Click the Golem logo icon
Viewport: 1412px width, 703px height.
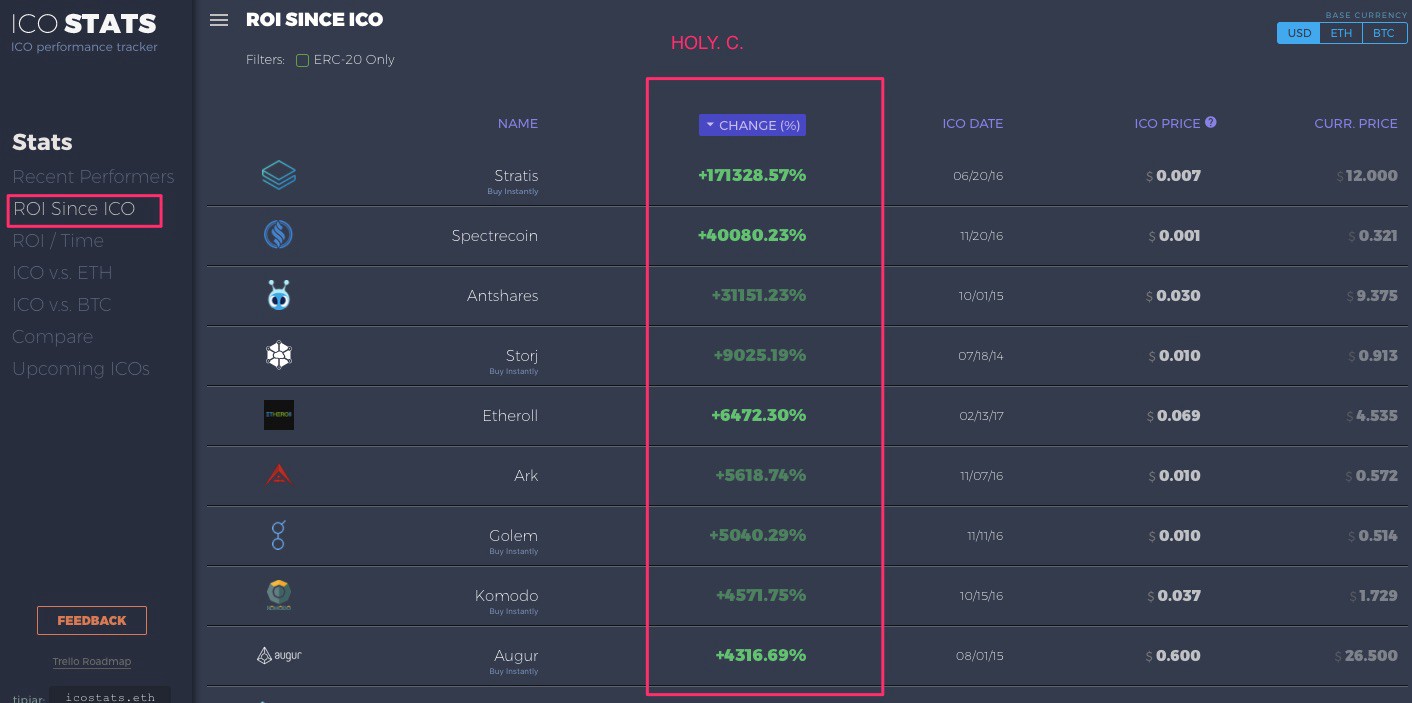click(278, 535)
